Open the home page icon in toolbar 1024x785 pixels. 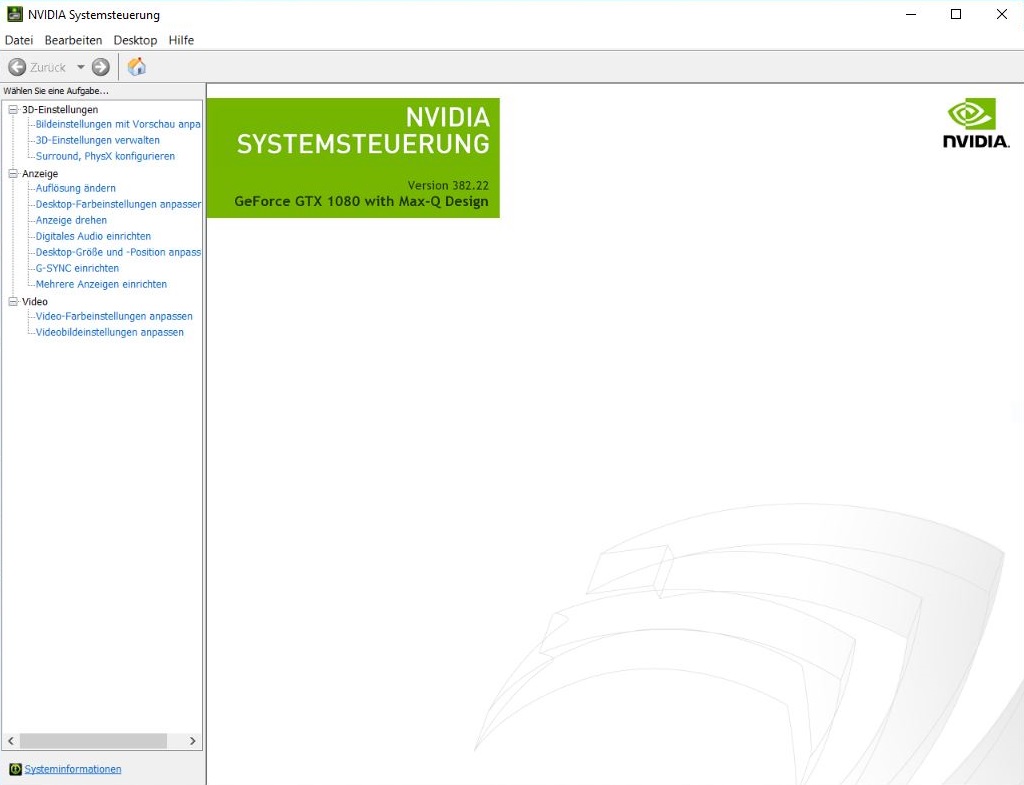tap(136, 67)
